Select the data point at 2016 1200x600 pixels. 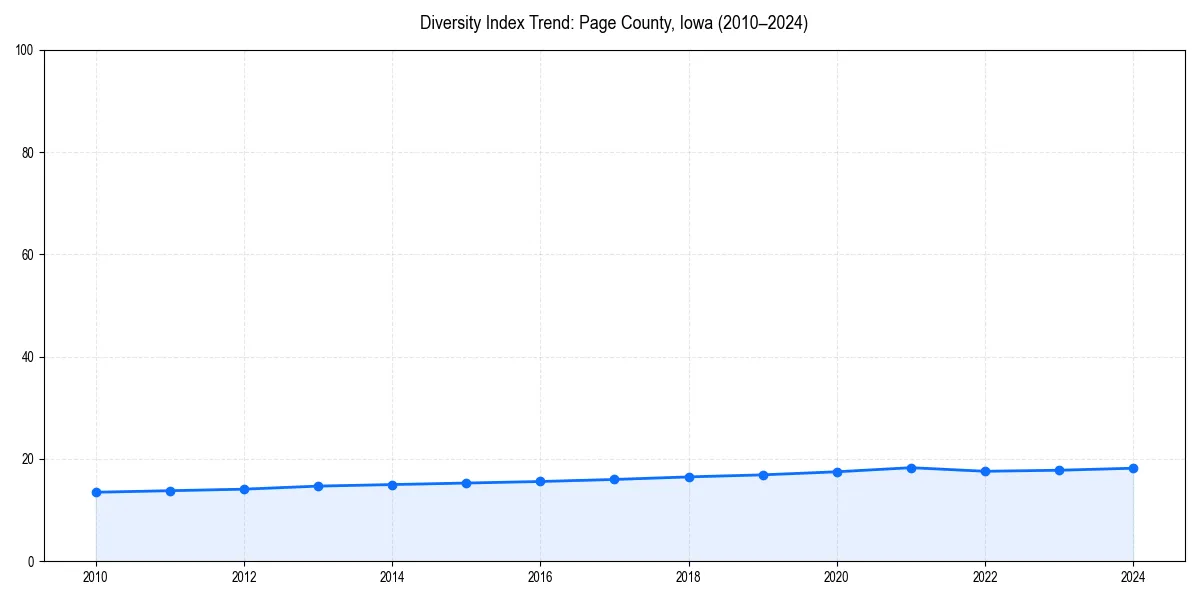540,480
